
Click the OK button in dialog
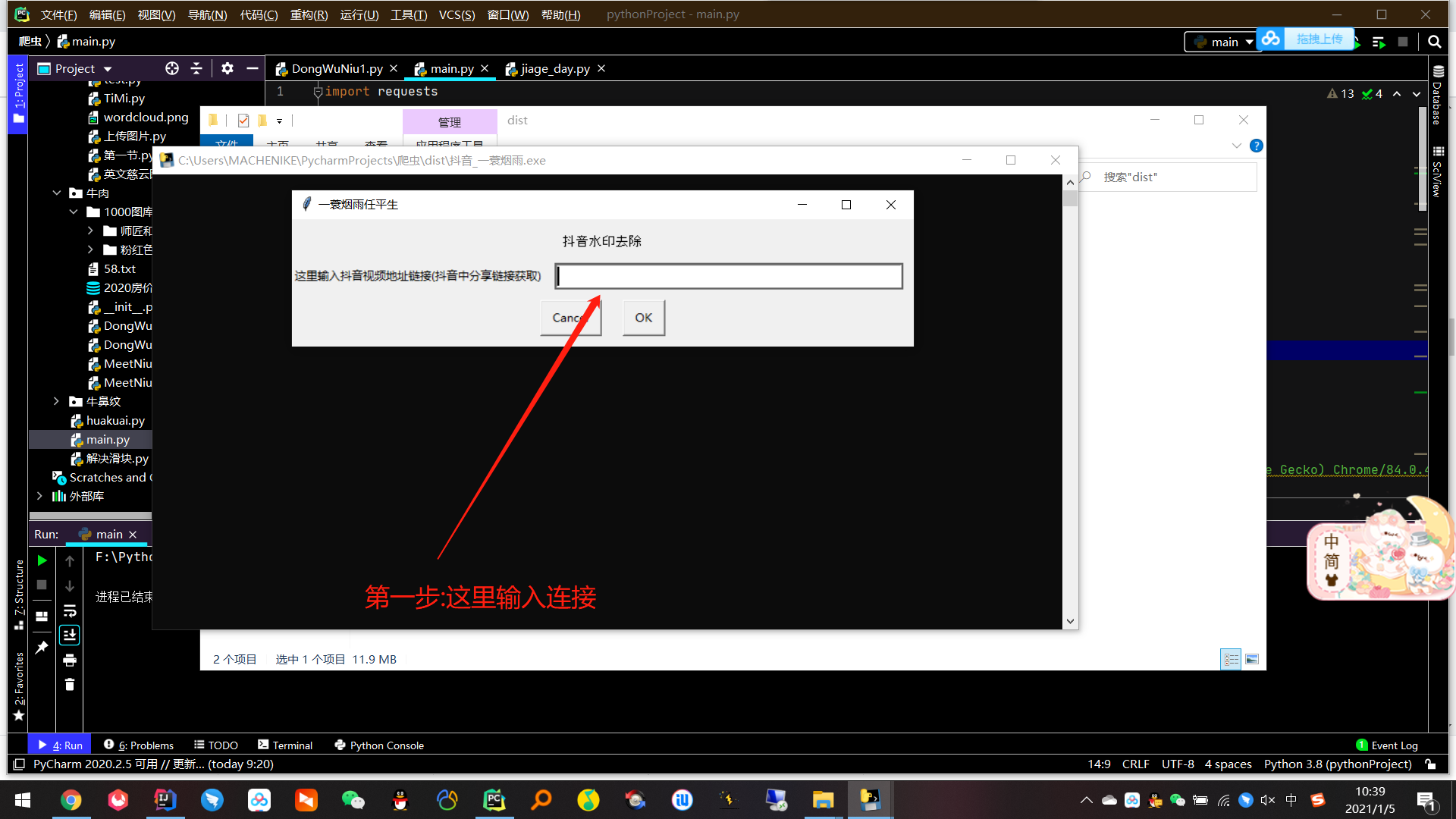[x=643, y=318]
